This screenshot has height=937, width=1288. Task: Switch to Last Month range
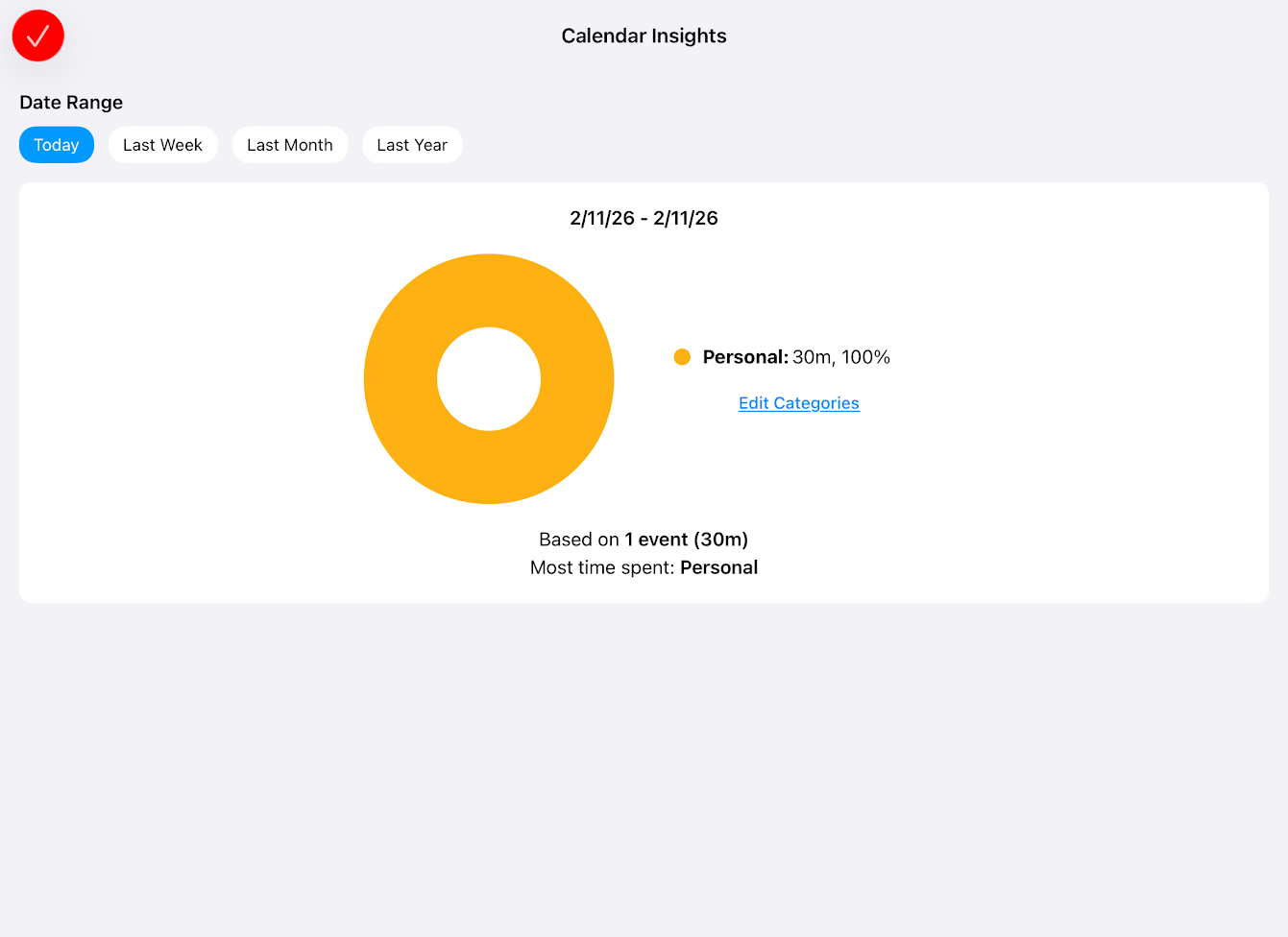click(290, 145)
